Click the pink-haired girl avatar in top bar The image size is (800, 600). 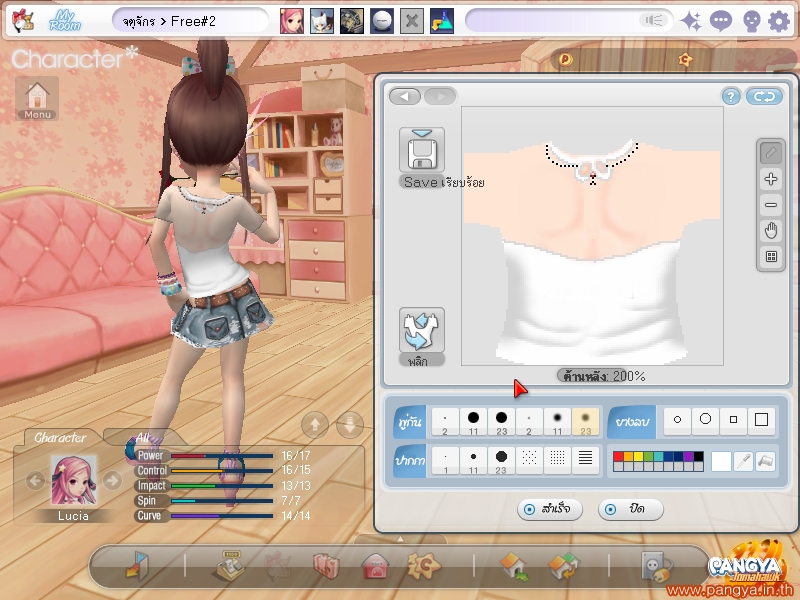click(291, 21)
